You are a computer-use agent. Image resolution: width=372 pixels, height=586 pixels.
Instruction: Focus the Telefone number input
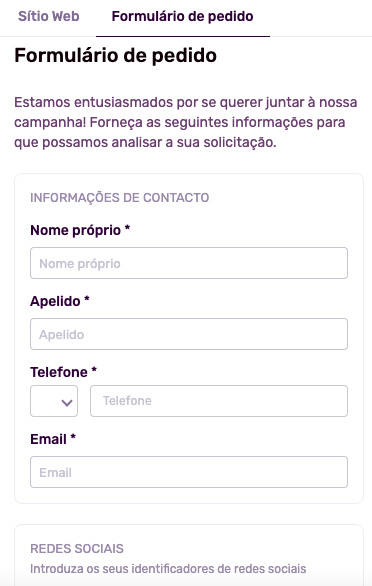pyautogui.click(x=219, y=401)
